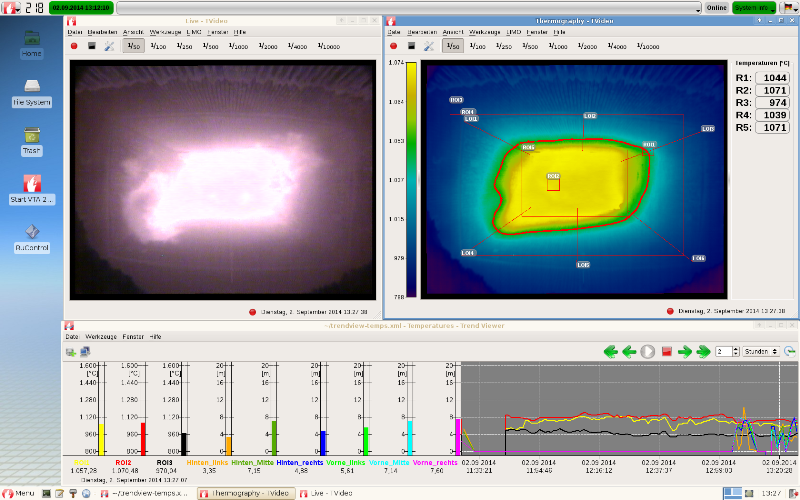Click the temperature color scale bar

pyautogui.click(x=411, y=180)
